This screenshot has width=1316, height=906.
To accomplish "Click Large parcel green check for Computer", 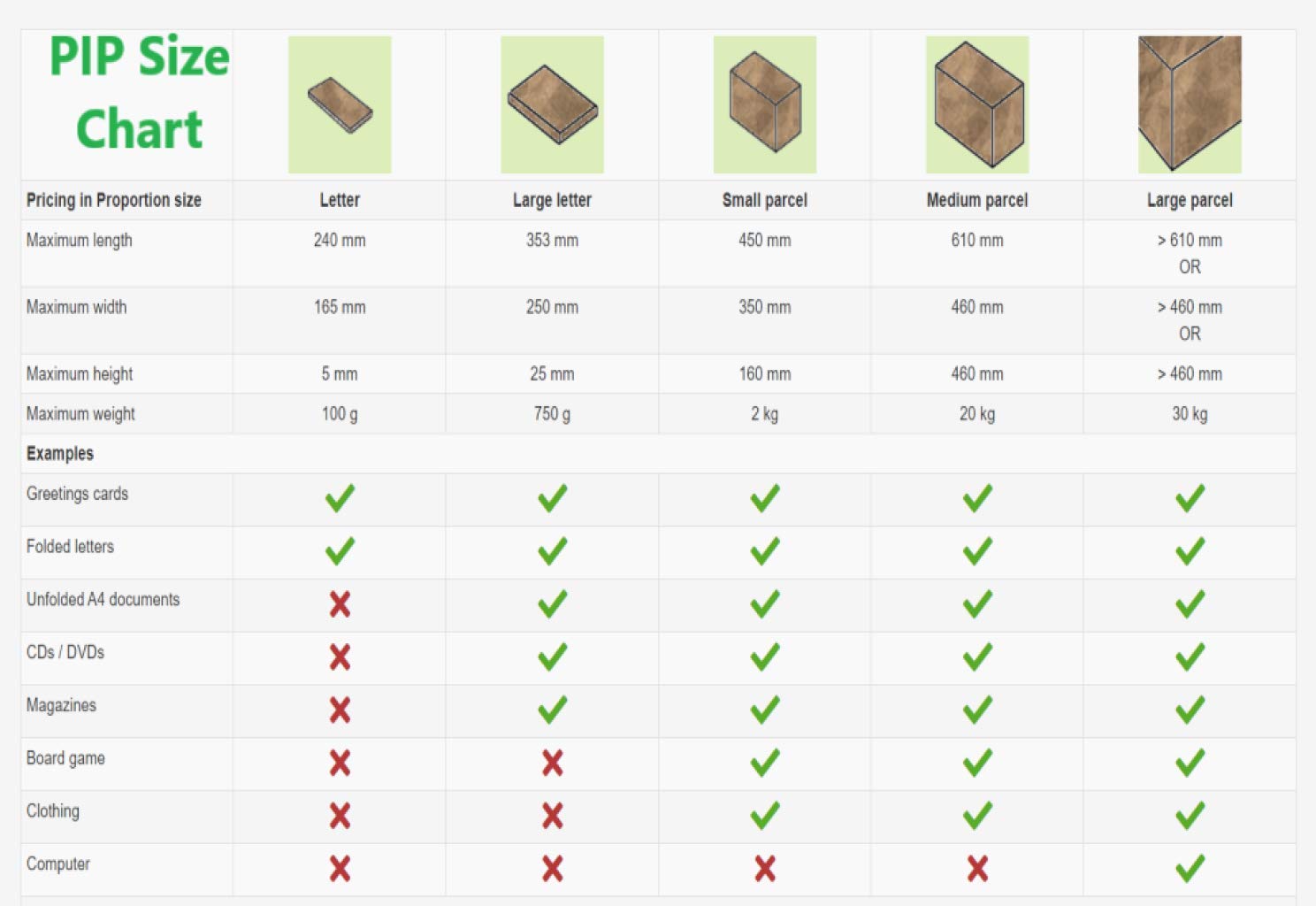I will pos(1190,869).
